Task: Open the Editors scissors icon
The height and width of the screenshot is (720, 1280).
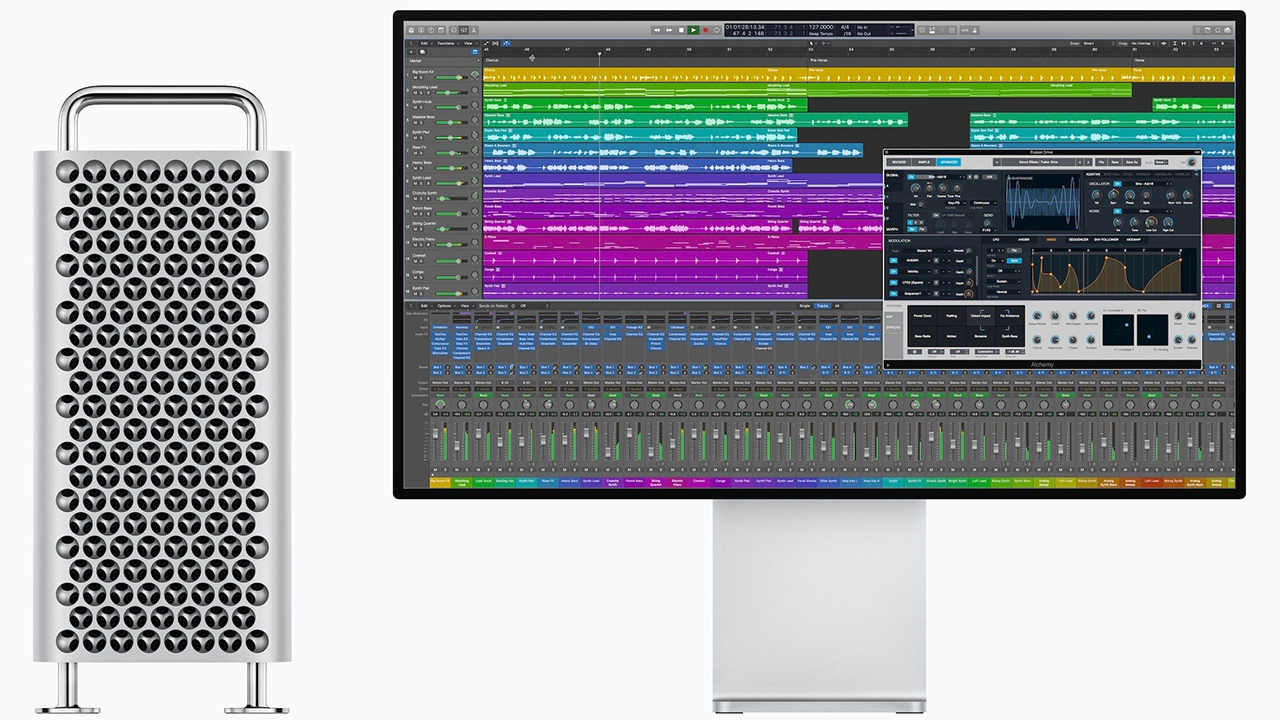Action: pos(474,30)
